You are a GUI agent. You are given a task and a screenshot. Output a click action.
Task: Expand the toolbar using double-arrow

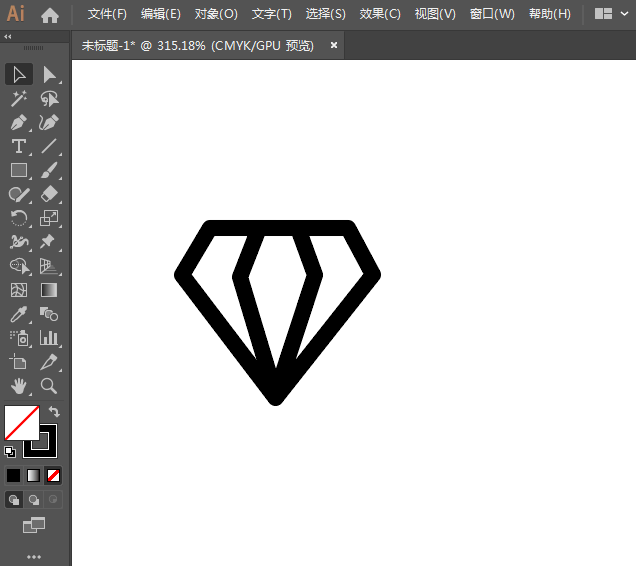(8, 36)
